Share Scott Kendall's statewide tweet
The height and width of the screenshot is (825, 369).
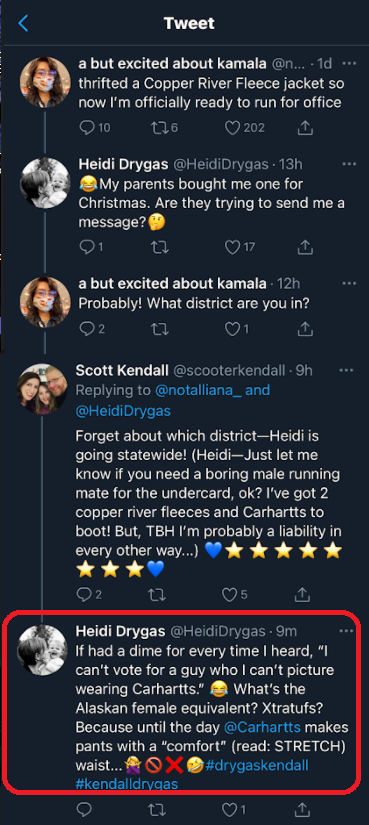tap(302, 595)
